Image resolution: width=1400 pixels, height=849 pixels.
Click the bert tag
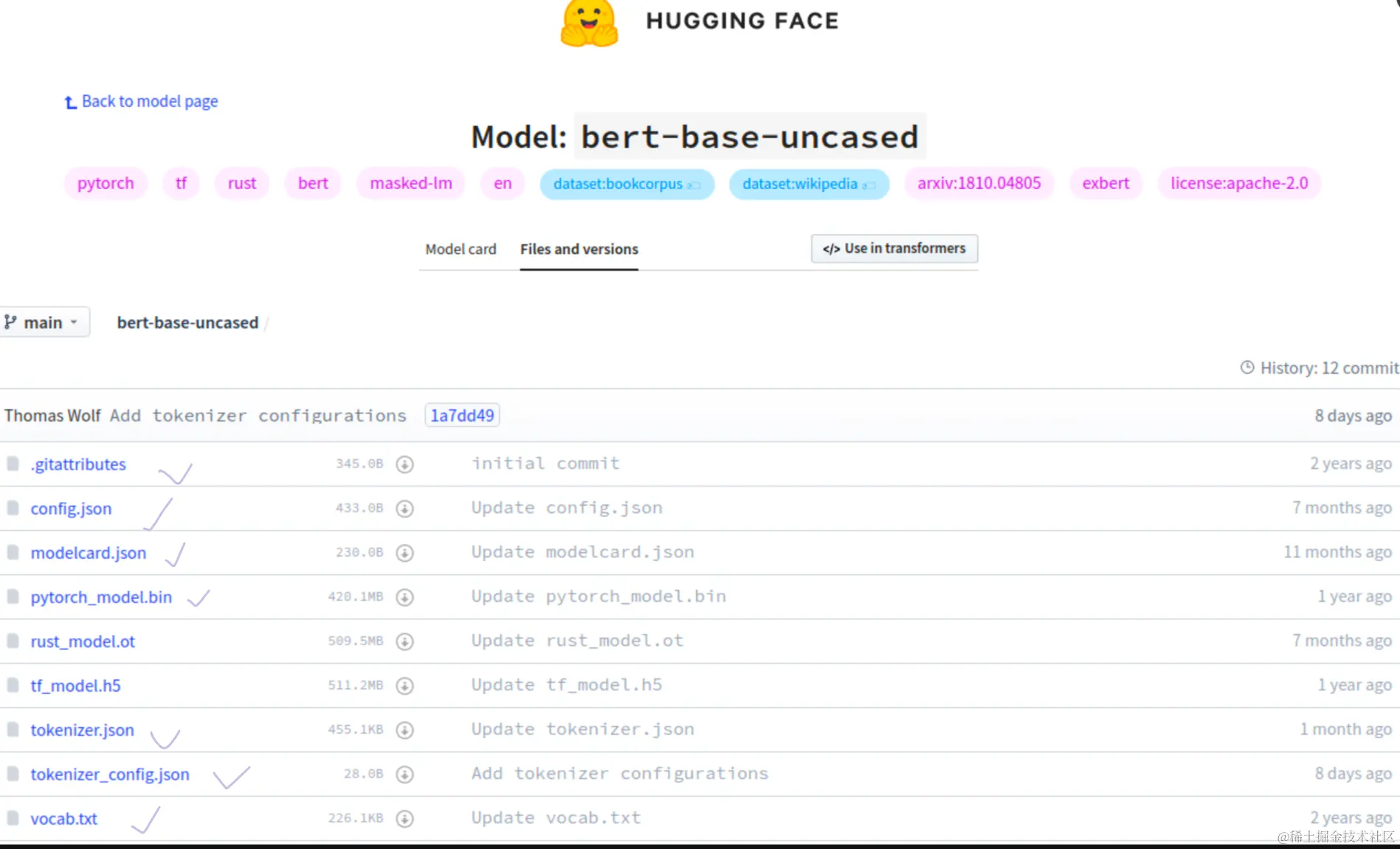313,183
